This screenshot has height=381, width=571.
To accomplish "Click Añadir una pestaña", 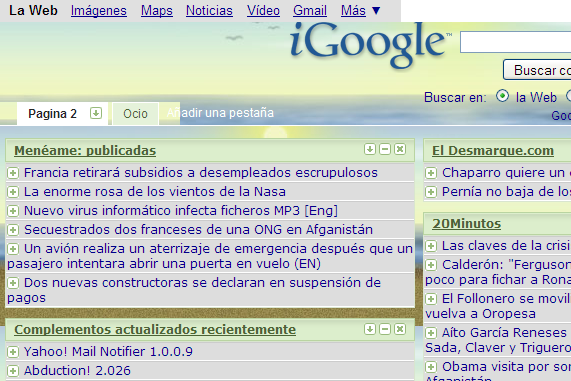I will 220,113.
